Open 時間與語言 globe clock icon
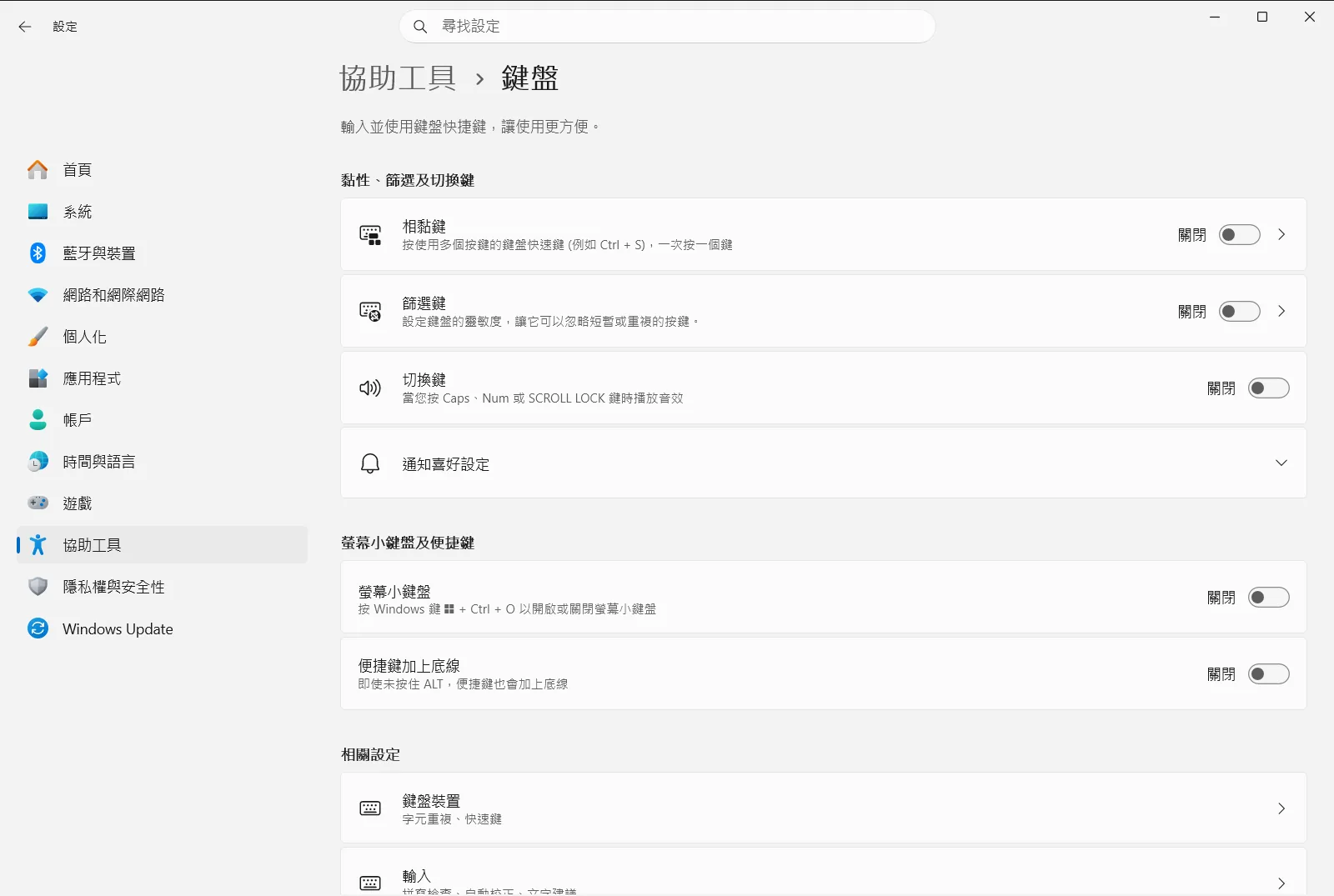Screen dimensions: 1334x896 pyautogui.click(x=38, y=462)
